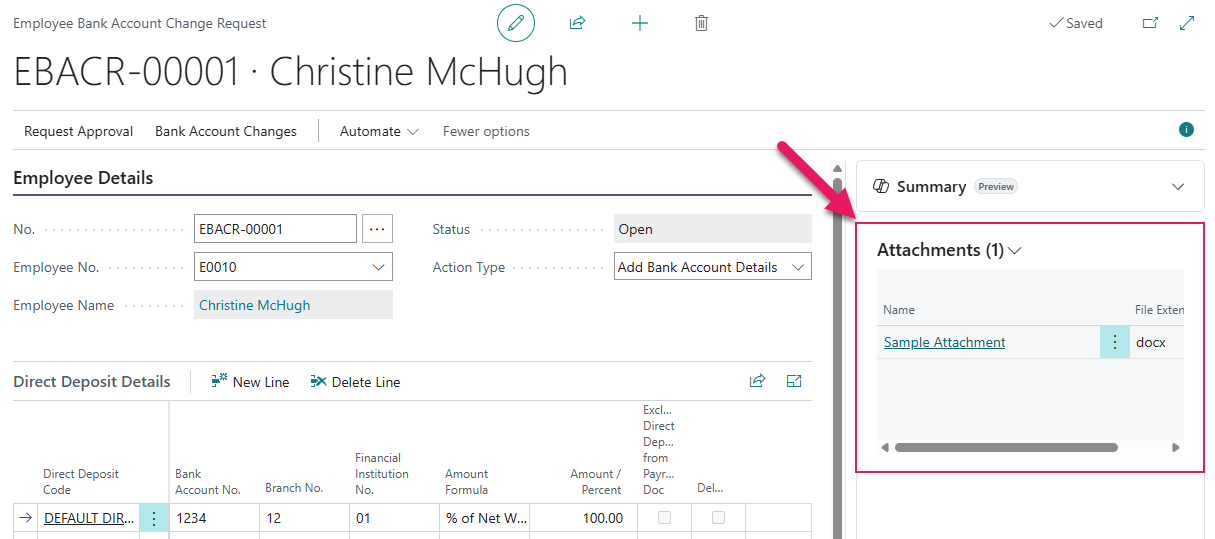1215x539 pixels.
Task: Click the Status field showing Open
Action: pyautogui.click(x=713, y=229)
